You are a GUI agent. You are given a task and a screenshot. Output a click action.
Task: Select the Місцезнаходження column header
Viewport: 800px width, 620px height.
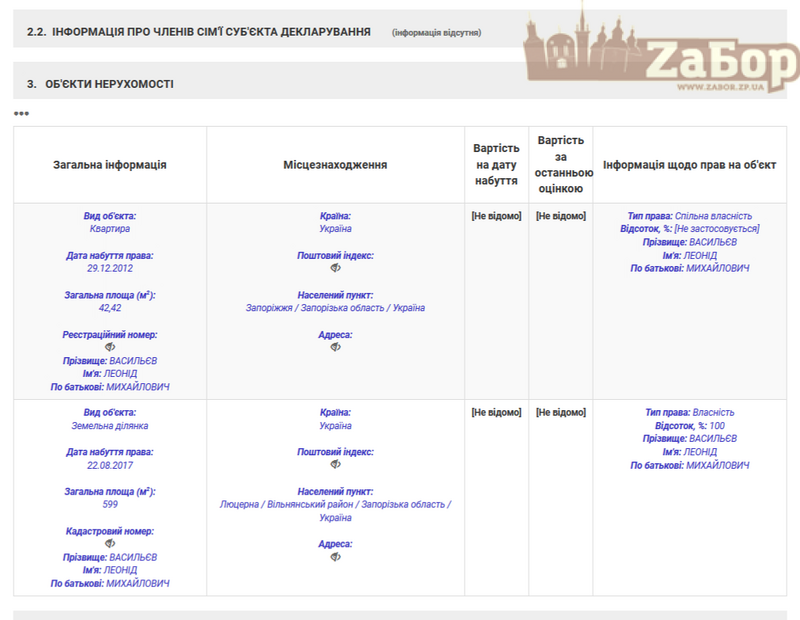pyautogui.click(x=335, y=165)
